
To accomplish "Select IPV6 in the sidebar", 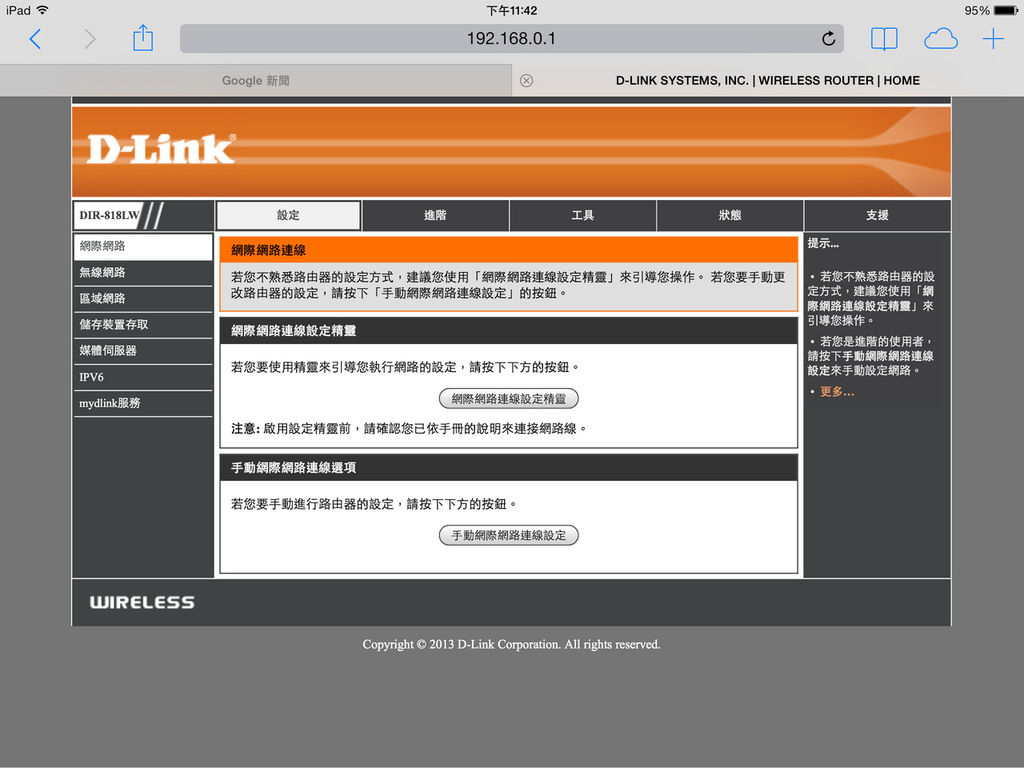I will pos(143,377).
